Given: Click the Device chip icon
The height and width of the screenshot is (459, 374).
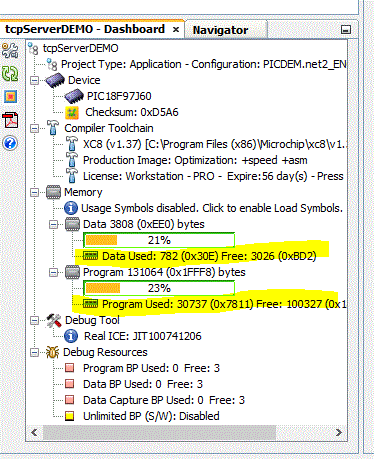Looking at the screenshot, I should point(55,80).
